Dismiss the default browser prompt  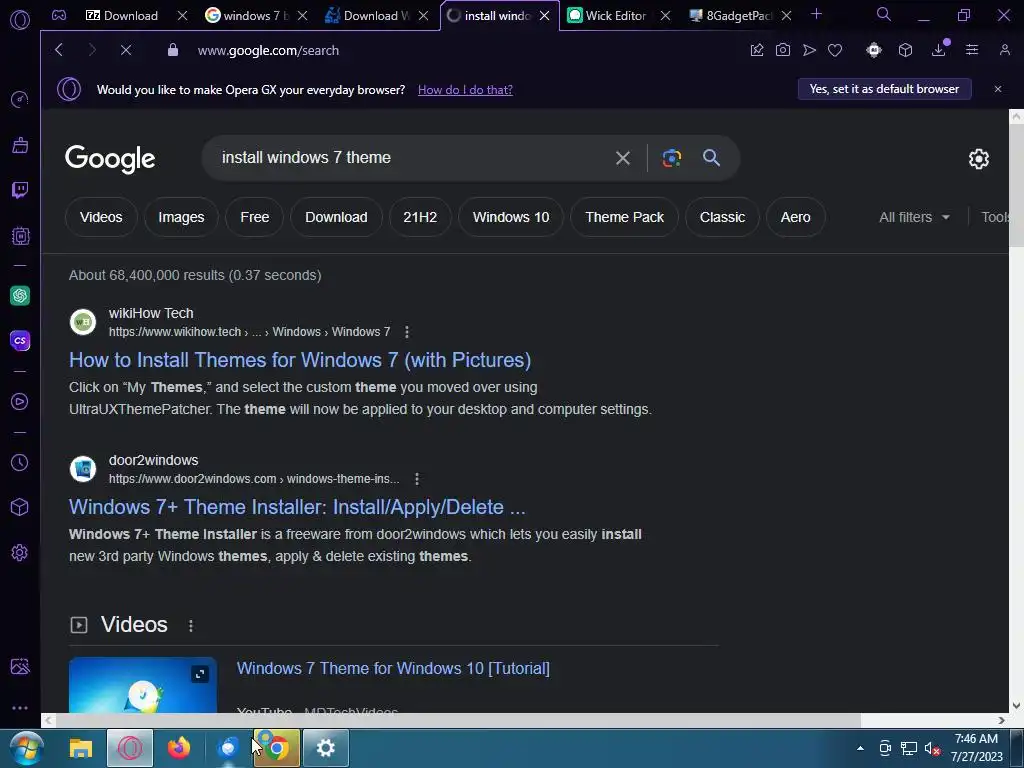998,89
